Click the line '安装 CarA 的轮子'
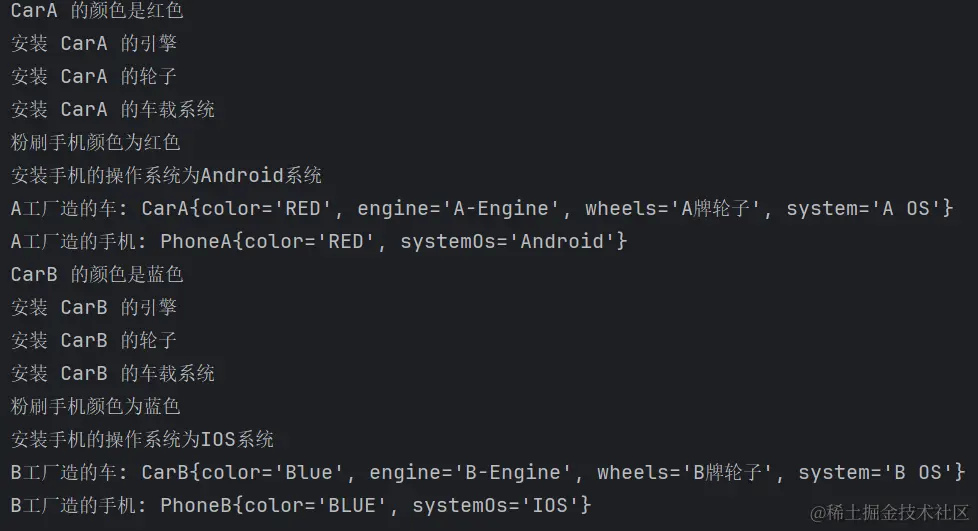Image resolution: width=978 pixels, height=531 pixels. tap(94, 76)
